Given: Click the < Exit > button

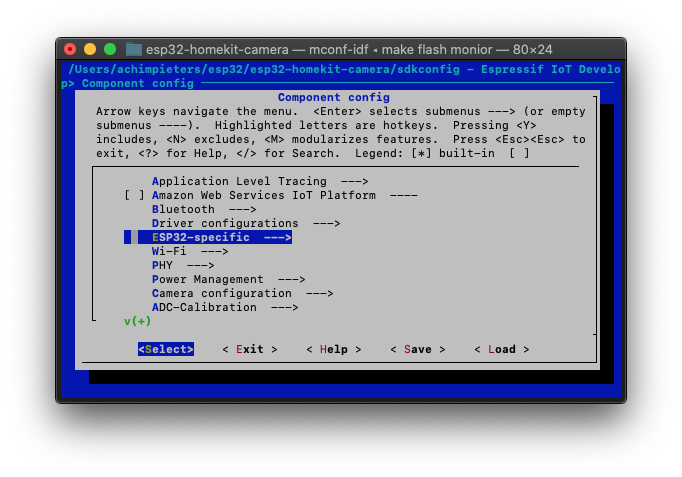Looking at the screenshot, I should click(250, 349).
